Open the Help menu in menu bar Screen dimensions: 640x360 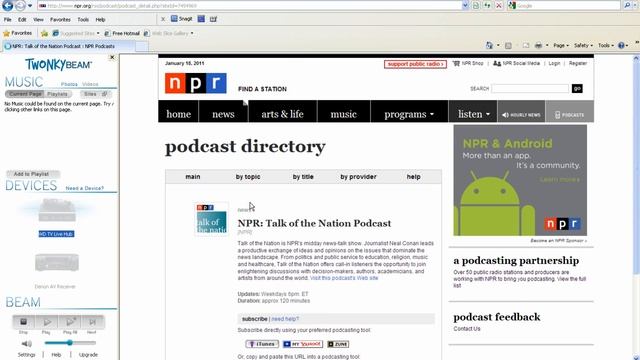click(x=100, y=19)
